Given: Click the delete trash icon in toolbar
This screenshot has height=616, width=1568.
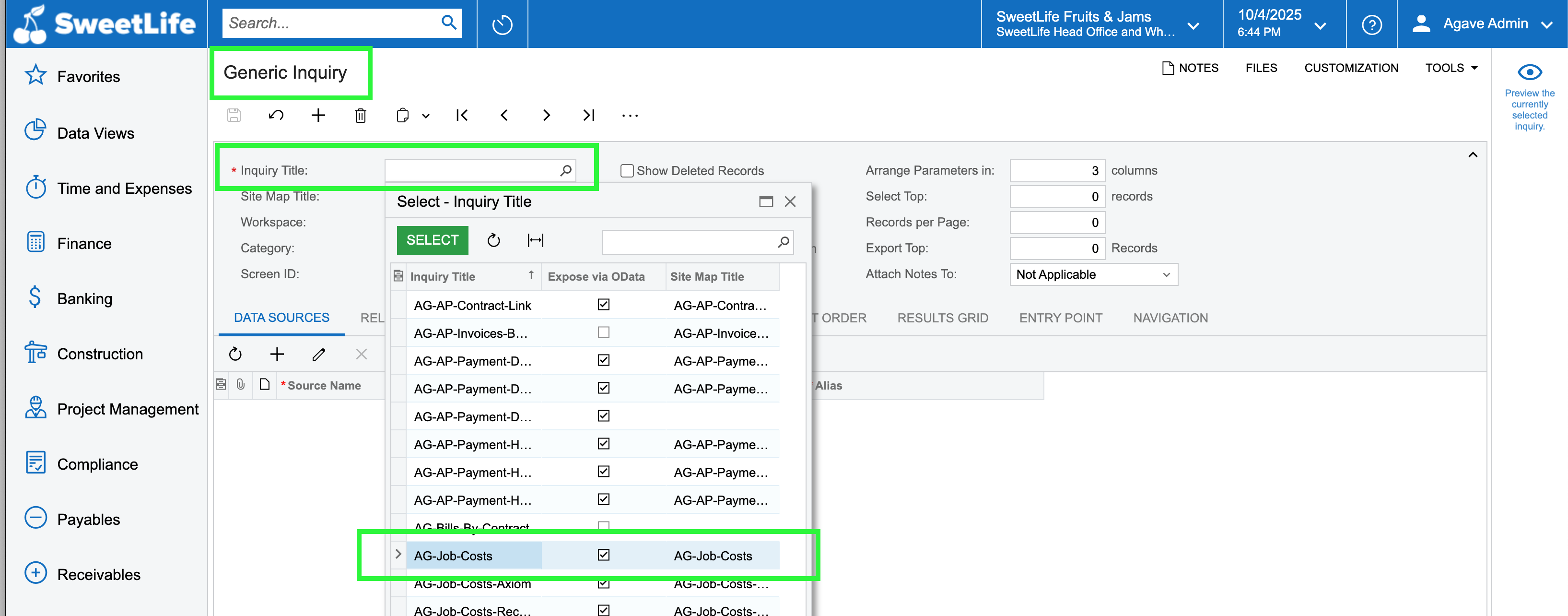Looking at the screenshot, I should (360, 115).
